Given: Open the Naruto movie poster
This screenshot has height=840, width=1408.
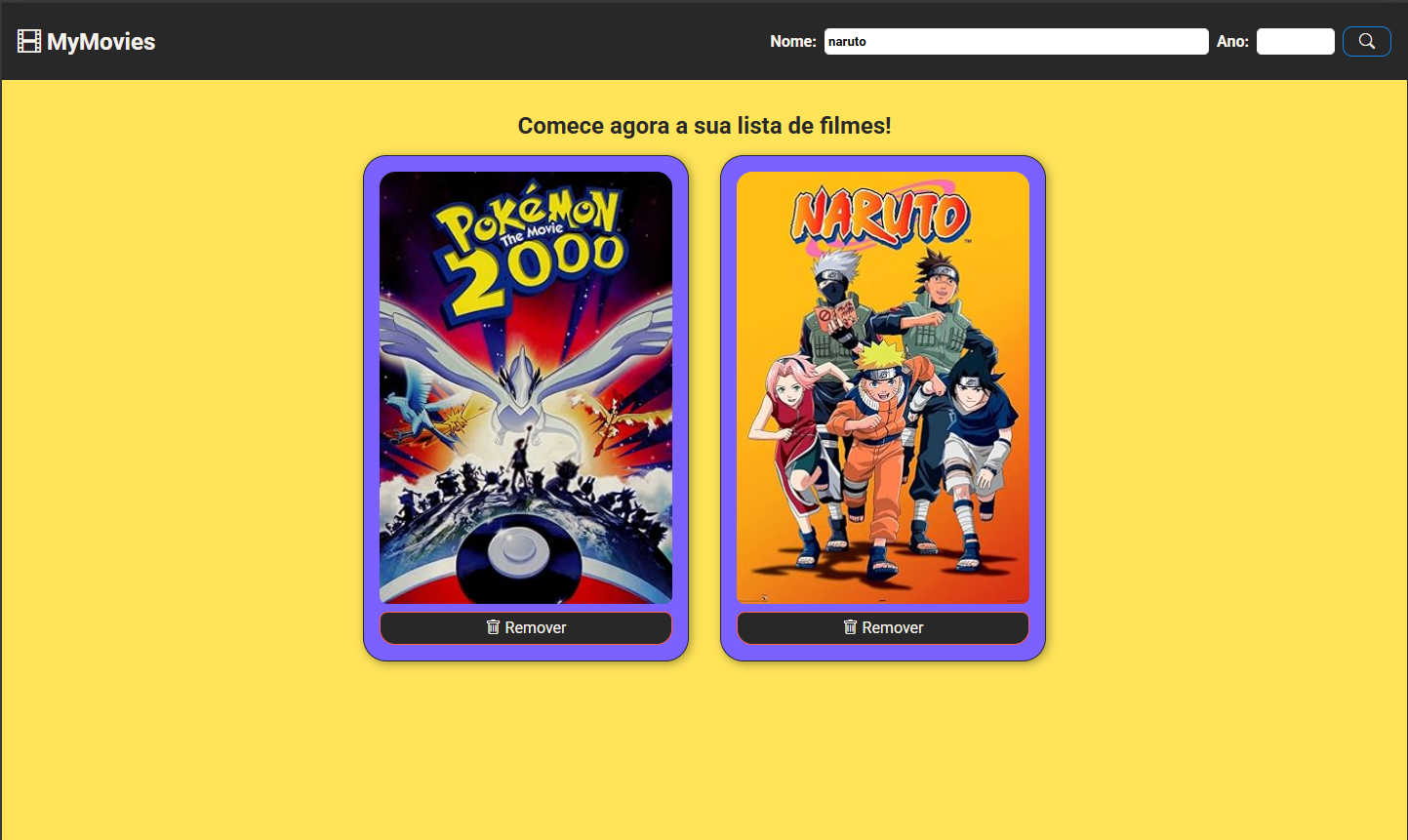Looking at the screenshot, I should (x=883, y=387).
